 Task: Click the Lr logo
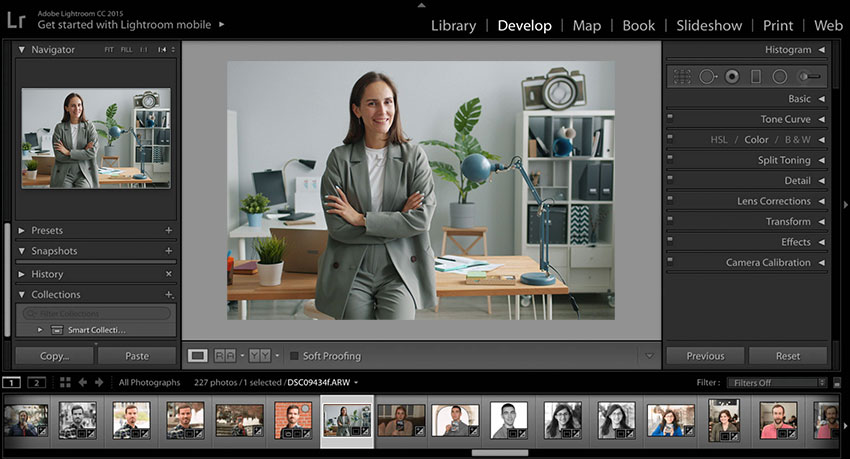pyautogui.click(x=16, y=20)
